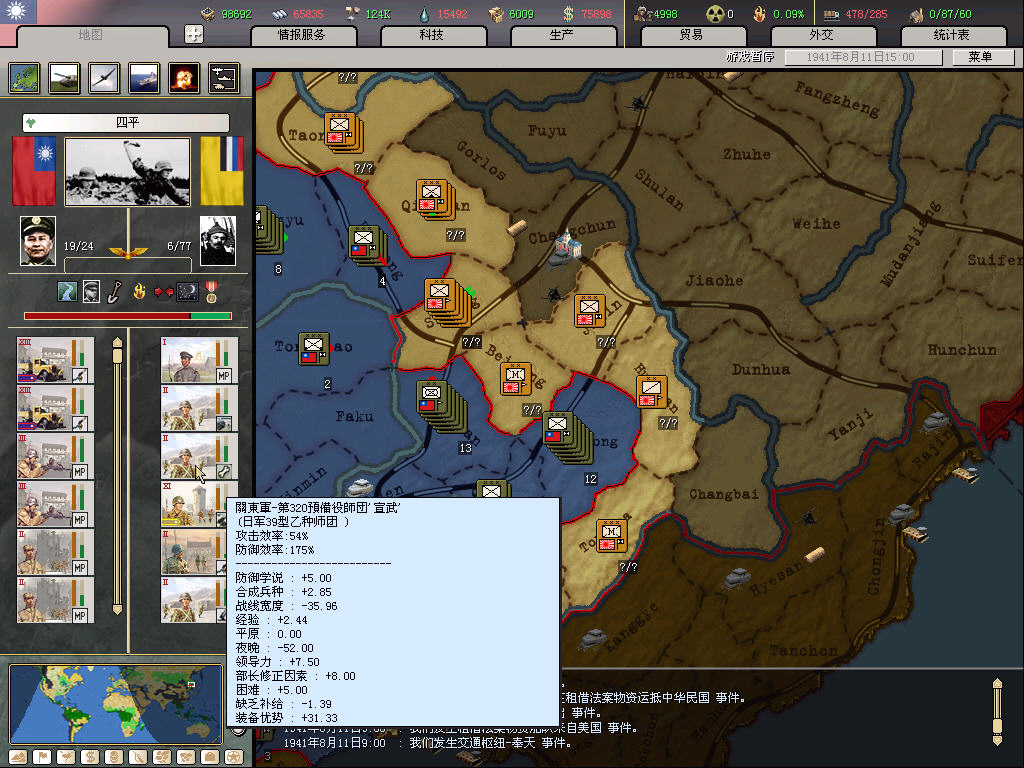Click the flame modifier icon
The image size is (1024, 768).
(139, 291)
